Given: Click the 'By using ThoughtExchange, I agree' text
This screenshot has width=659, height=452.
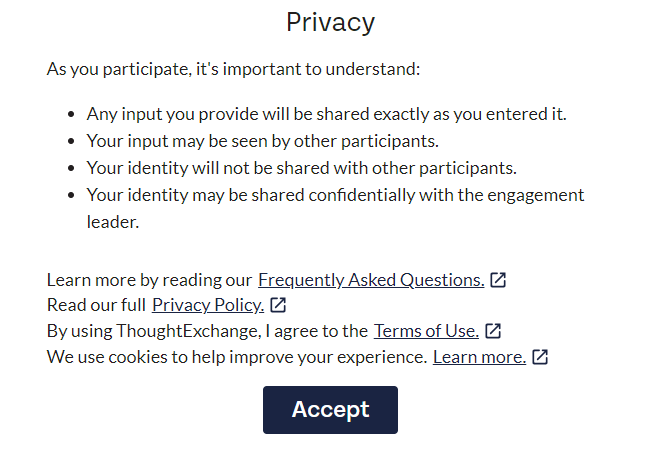Looking at the screenshot, I should [207, 331].
